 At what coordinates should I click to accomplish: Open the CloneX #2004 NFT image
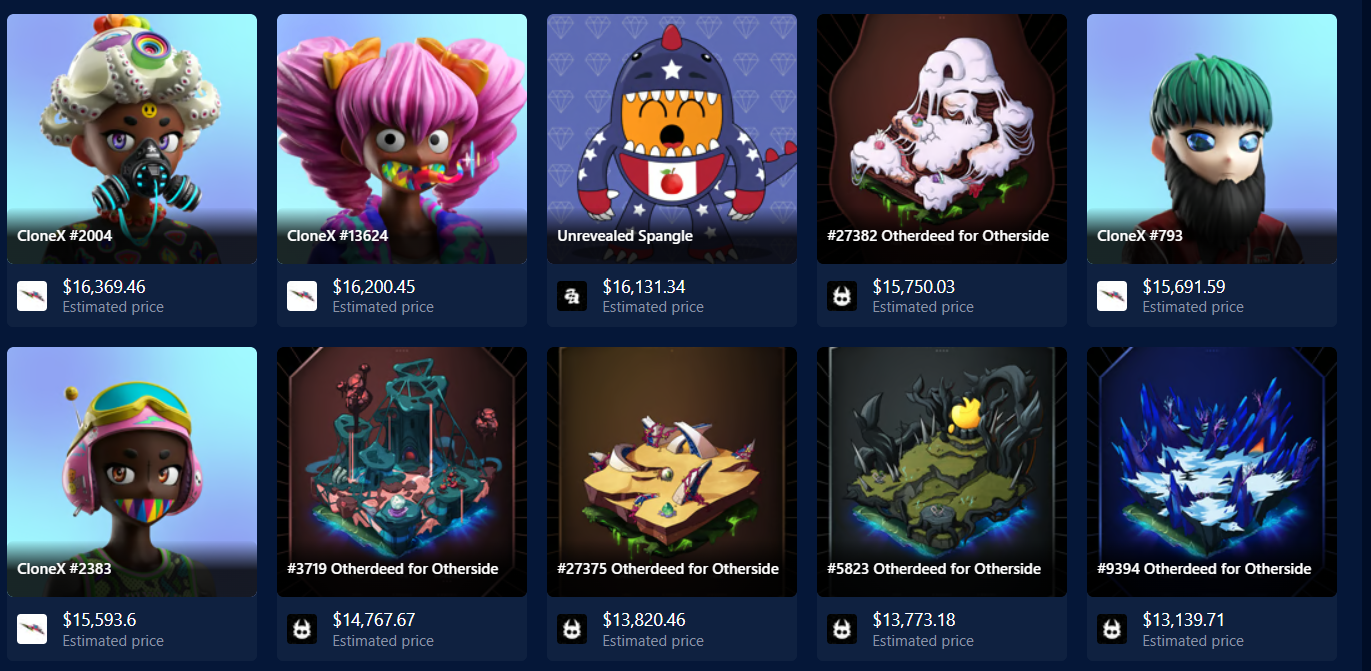click(132, 139)
